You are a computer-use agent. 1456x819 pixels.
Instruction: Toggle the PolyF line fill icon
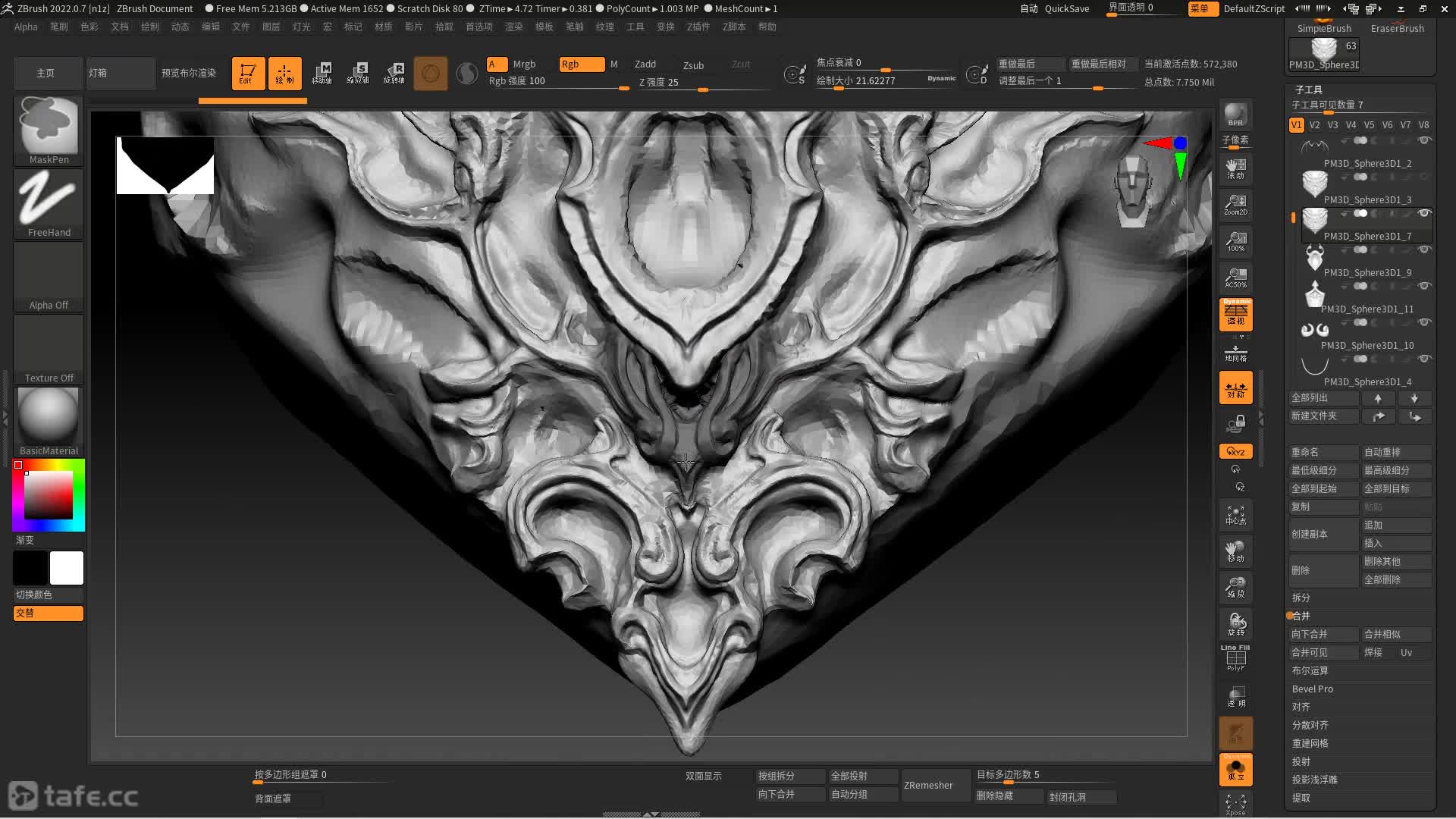[1235, 658]
